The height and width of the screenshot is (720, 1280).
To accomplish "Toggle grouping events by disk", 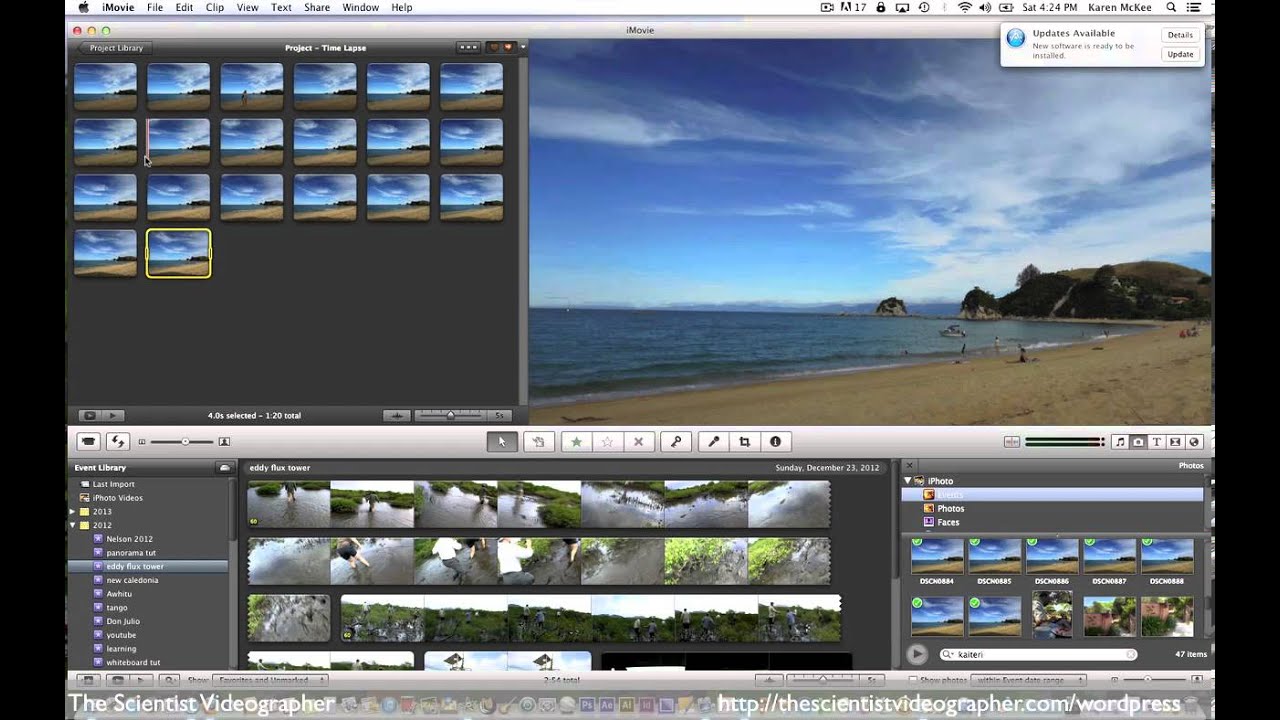I will pos(224,468).
